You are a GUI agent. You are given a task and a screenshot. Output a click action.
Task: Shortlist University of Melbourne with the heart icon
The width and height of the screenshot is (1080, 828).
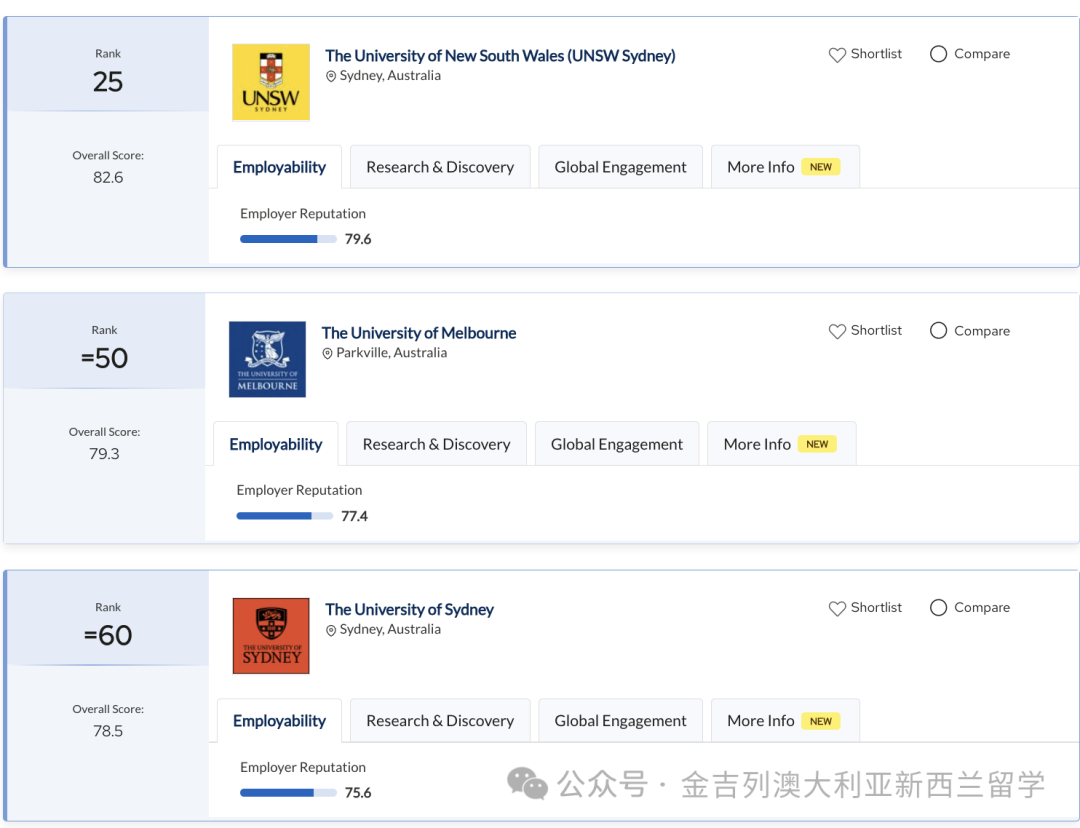(837, 331)
